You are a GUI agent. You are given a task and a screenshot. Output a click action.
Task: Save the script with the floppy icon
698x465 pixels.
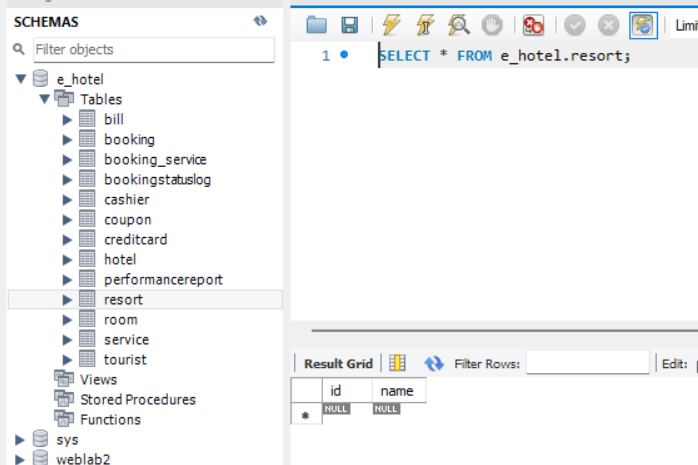[x=349, y=25]
